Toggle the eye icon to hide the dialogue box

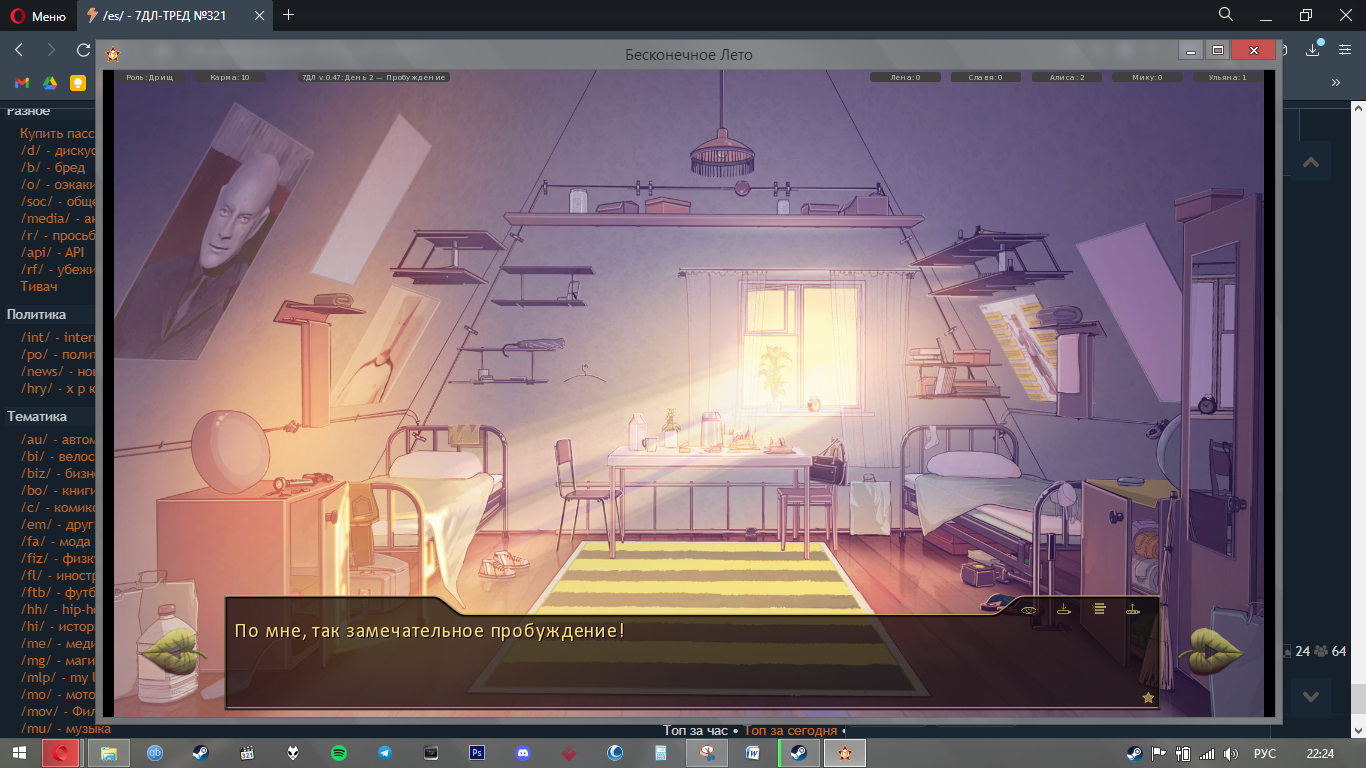(1029, 609)
